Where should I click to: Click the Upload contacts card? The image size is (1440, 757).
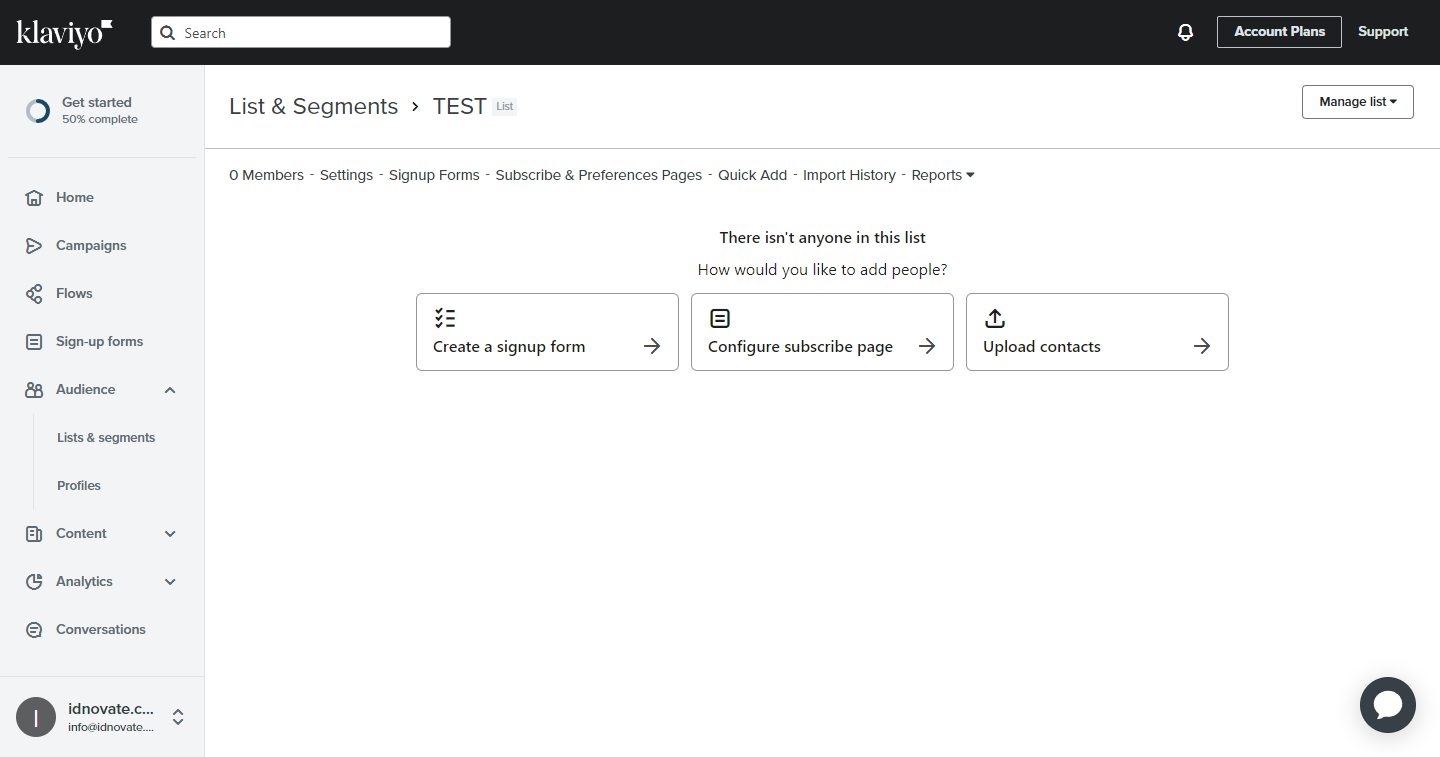click(1096, 332)
